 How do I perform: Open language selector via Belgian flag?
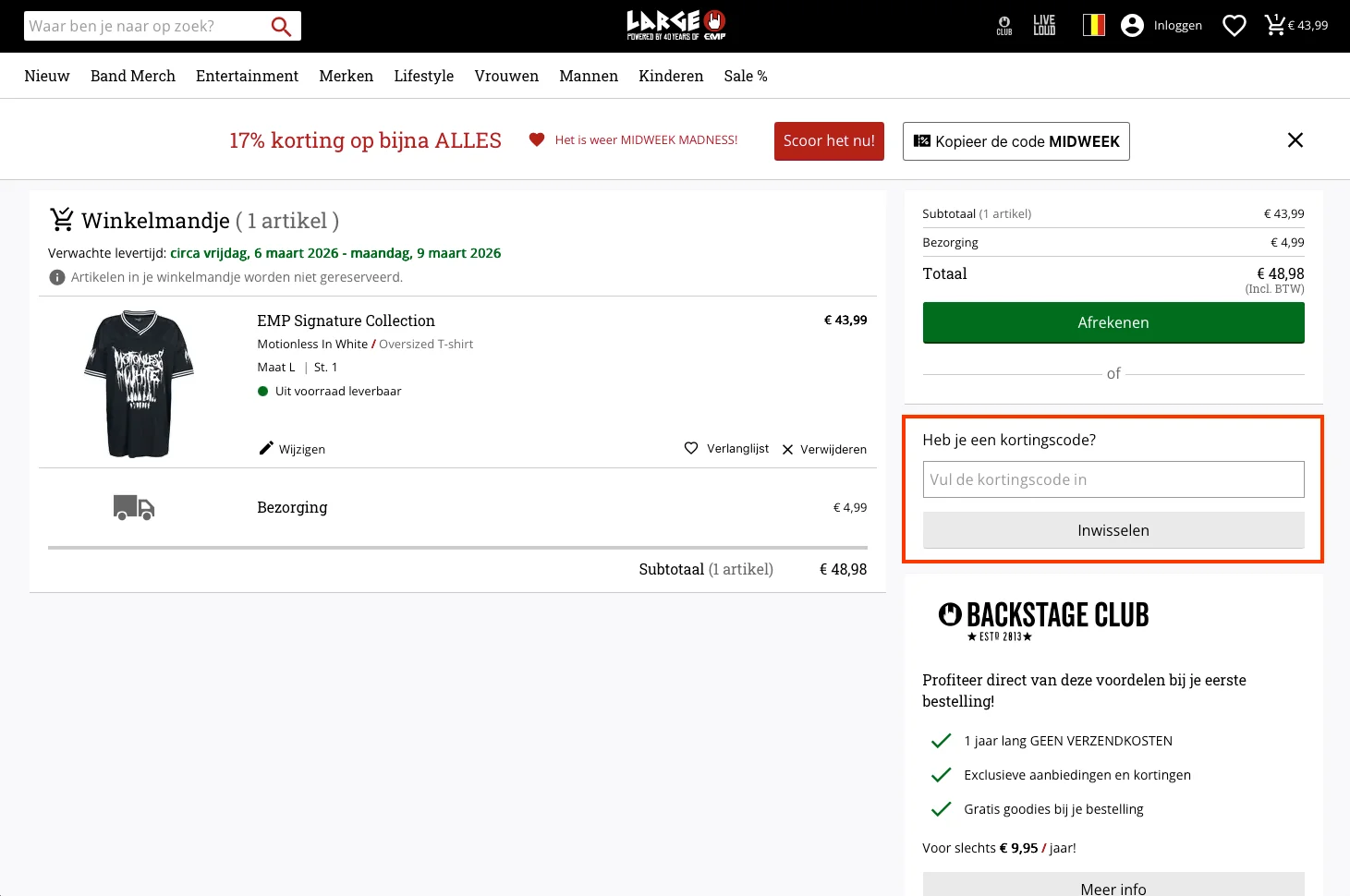pos(1094,25)
